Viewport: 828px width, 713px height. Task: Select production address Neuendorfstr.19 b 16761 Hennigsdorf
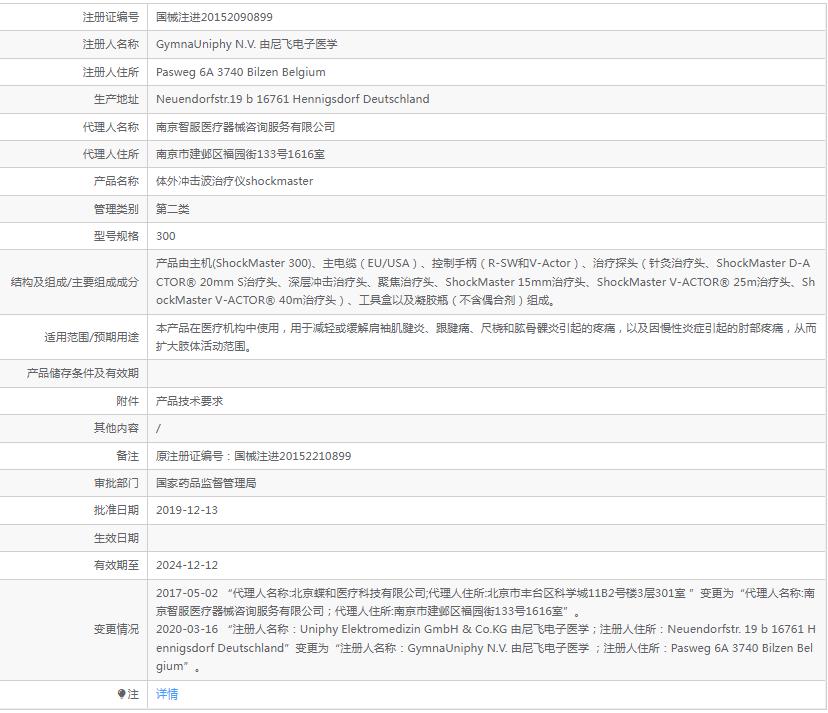point(293,99)
